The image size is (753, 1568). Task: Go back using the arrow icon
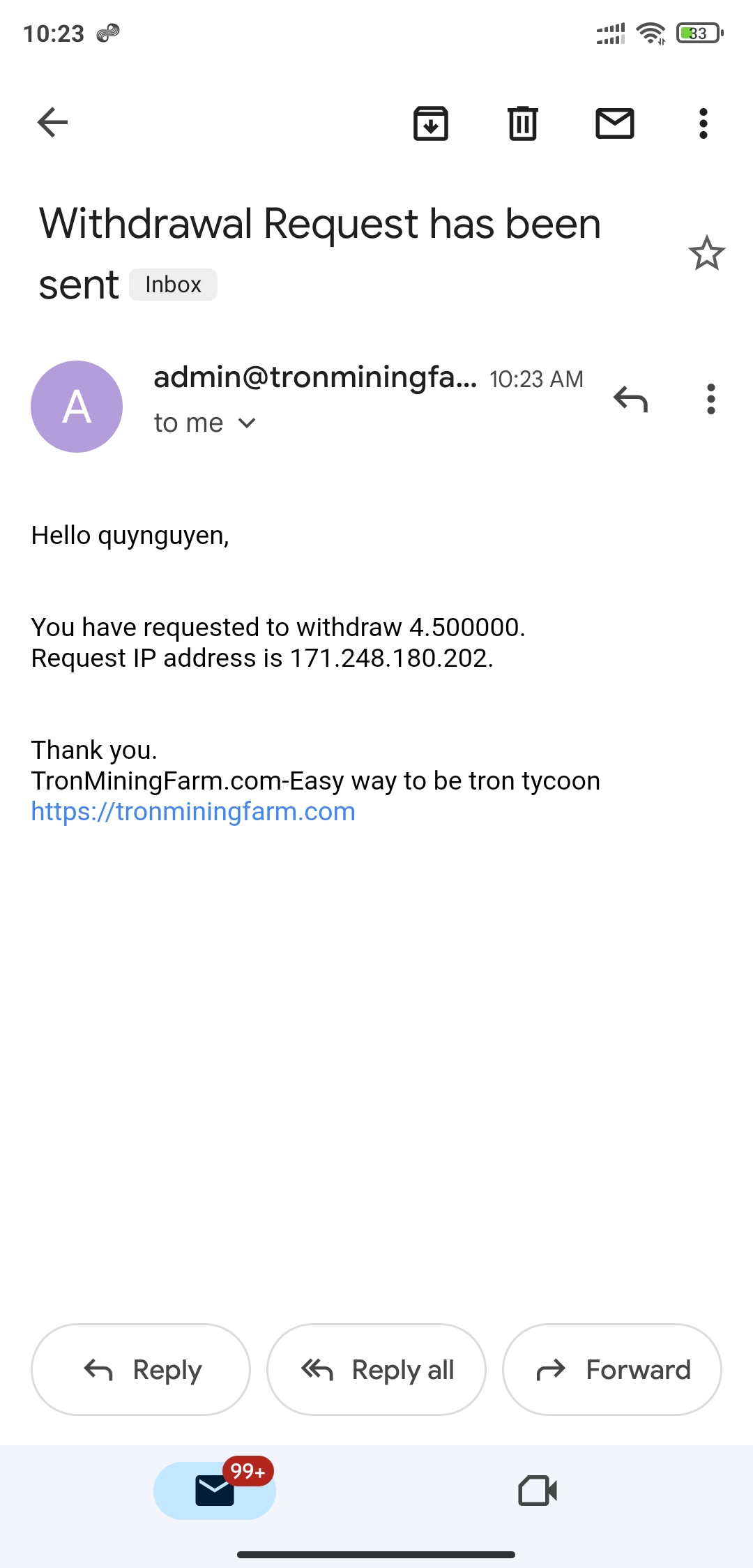52,123
